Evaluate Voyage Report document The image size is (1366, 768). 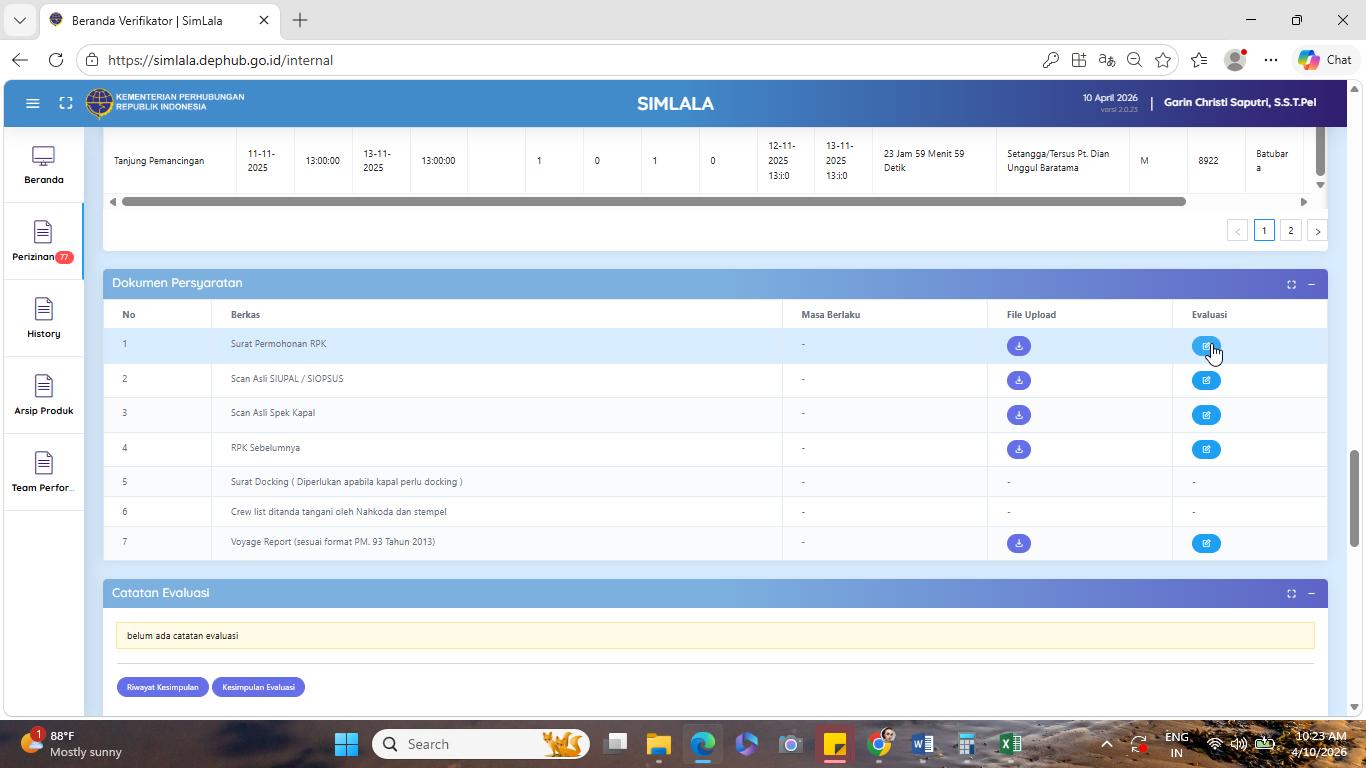tap(1206, 543)
